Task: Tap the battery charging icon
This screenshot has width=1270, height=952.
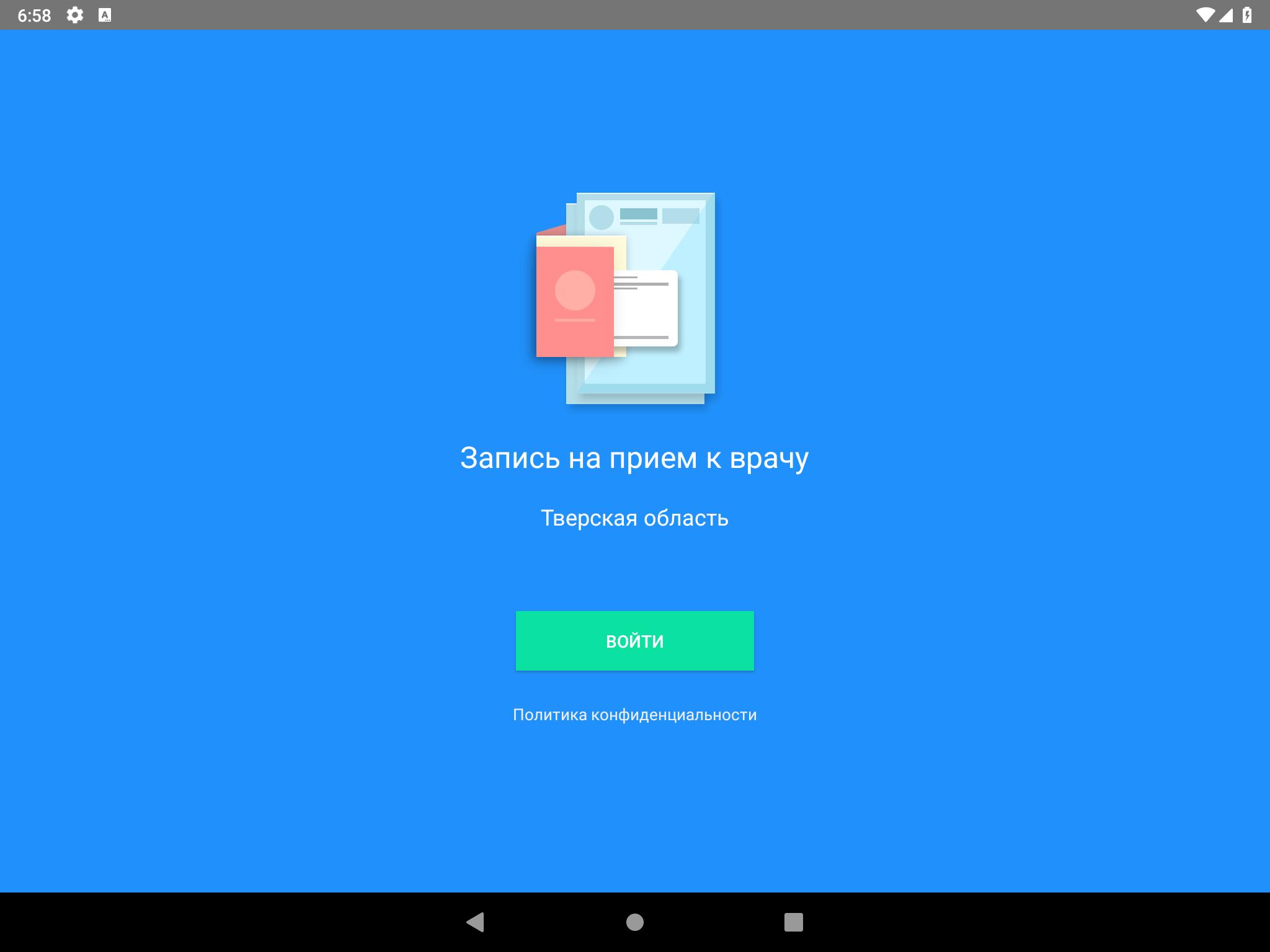Action: (x=1247, y=15)
